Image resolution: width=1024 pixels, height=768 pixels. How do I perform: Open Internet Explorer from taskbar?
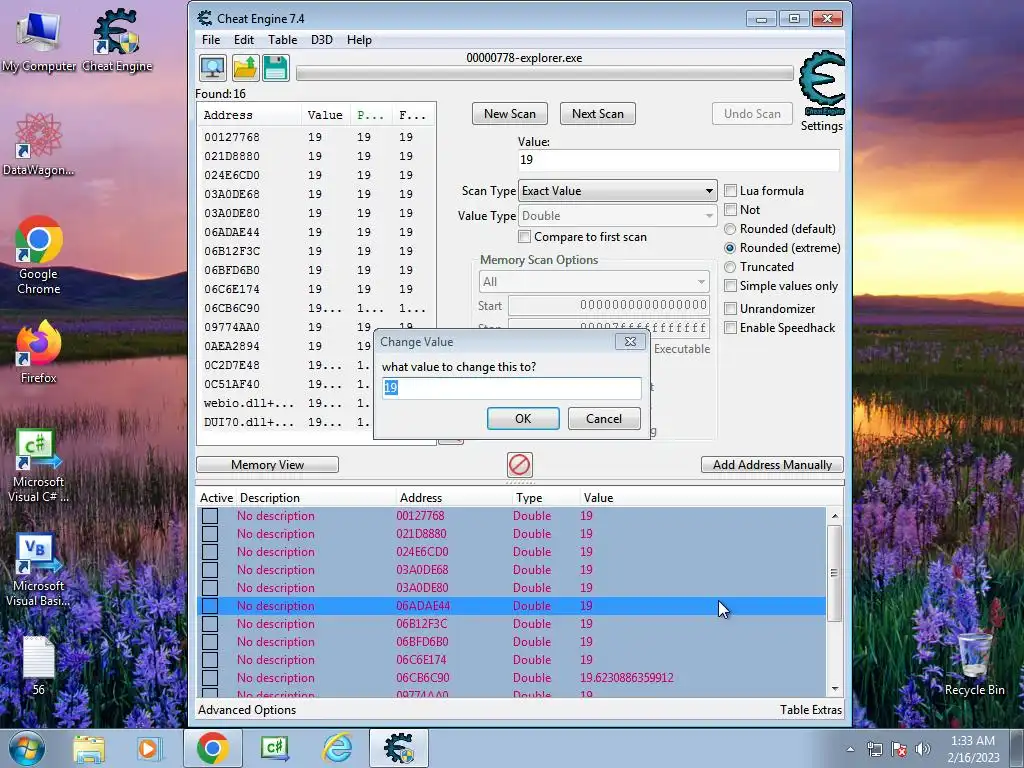[x=338, y=748]
